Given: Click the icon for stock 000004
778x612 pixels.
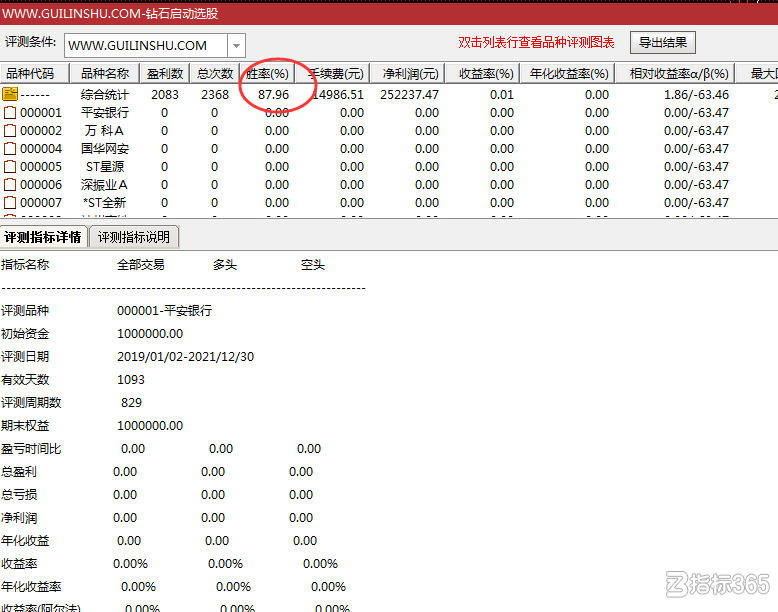Looking at the screenshot, I should point(9,148).
